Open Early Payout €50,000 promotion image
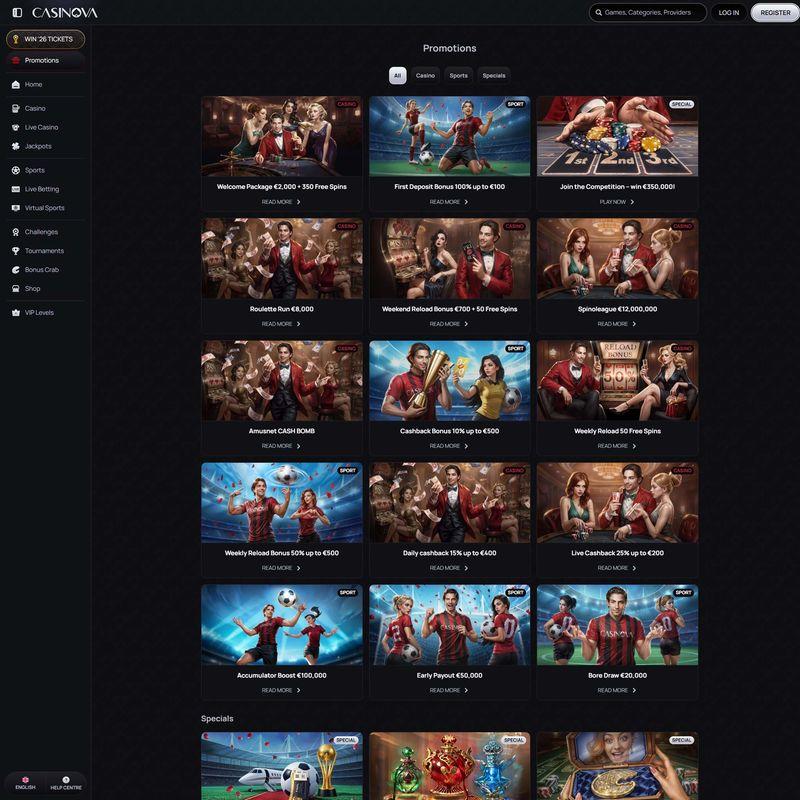 click(x=449, y=625)
